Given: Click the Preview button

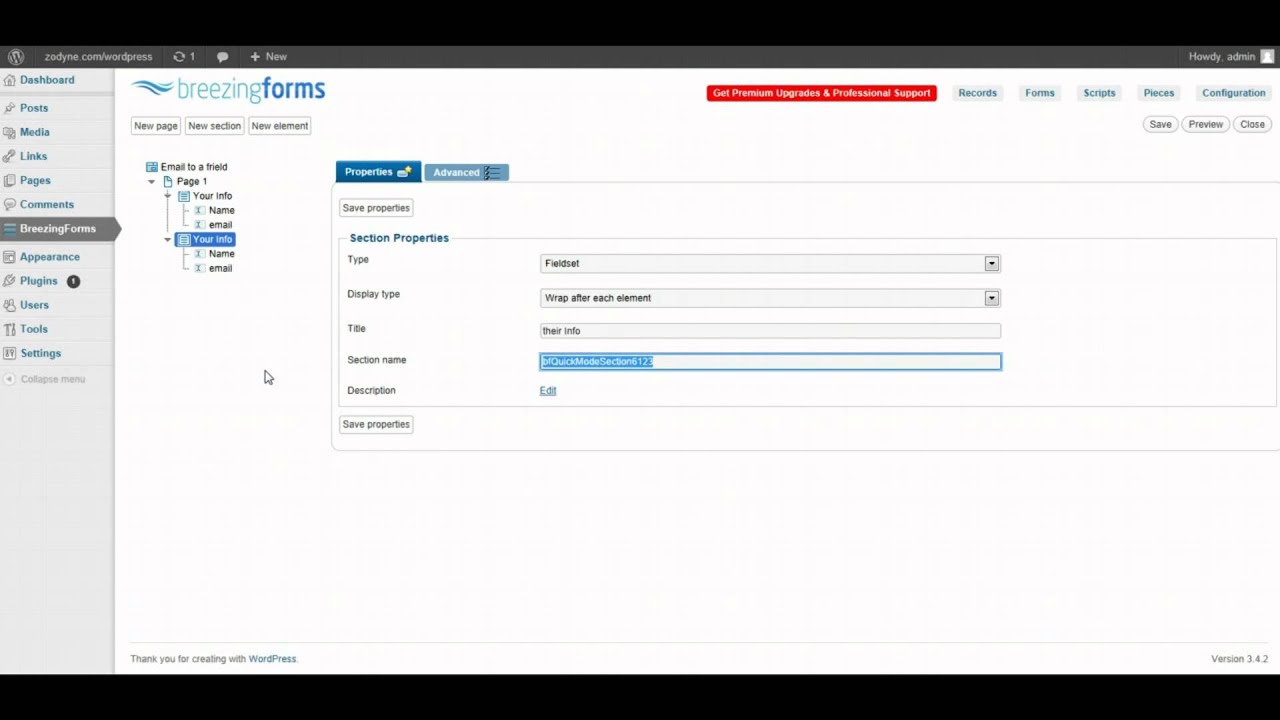Looking at the screenshot, I should pyautogui.click(x=1205, y=125).
